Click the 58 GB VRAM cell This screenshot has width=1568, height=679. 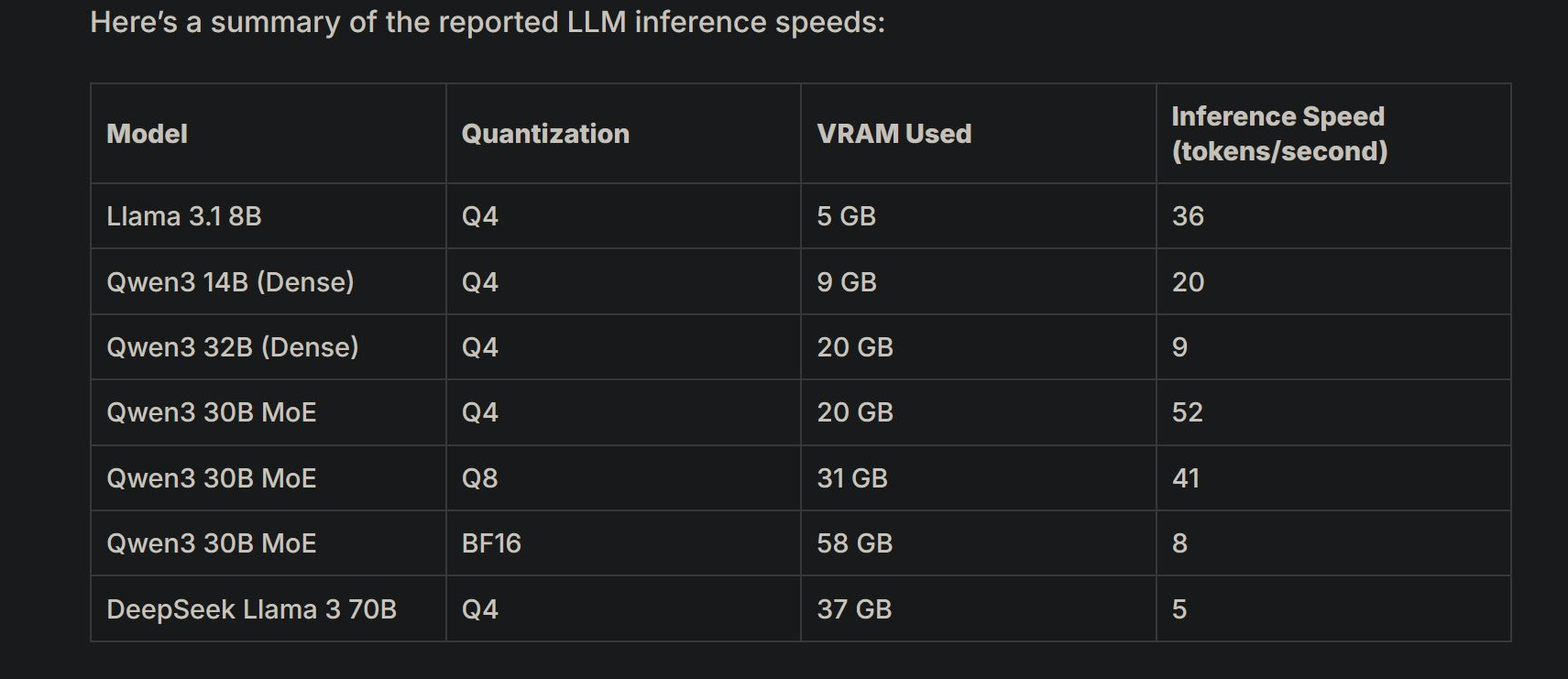click(x=854, y=543)
